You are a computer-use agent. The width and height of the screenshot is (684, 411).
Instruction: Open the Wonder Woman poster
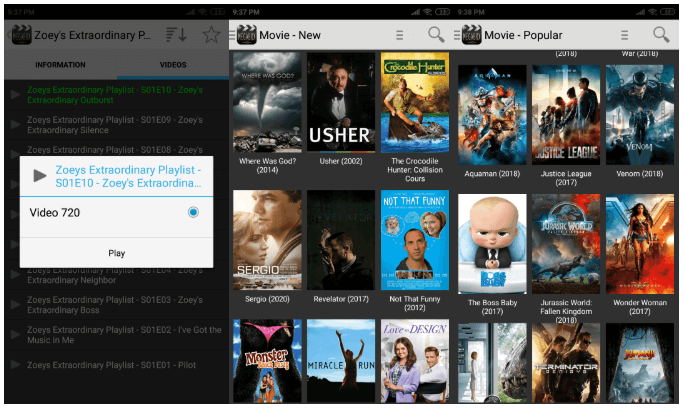pos(640,244)
